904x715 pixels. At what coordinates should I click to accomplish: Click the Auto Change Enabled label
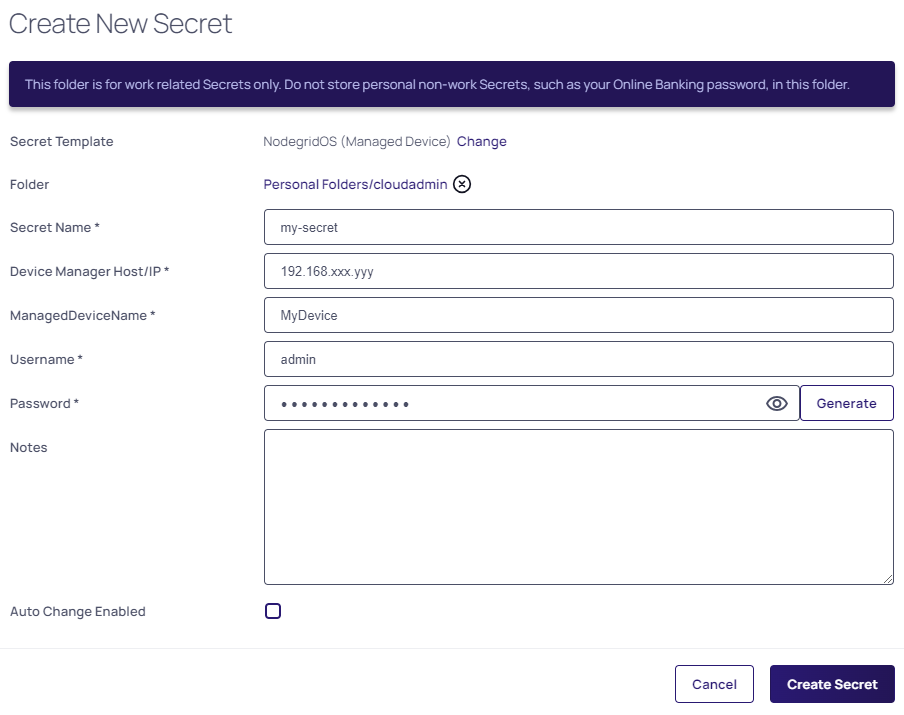tap(78, 611)
